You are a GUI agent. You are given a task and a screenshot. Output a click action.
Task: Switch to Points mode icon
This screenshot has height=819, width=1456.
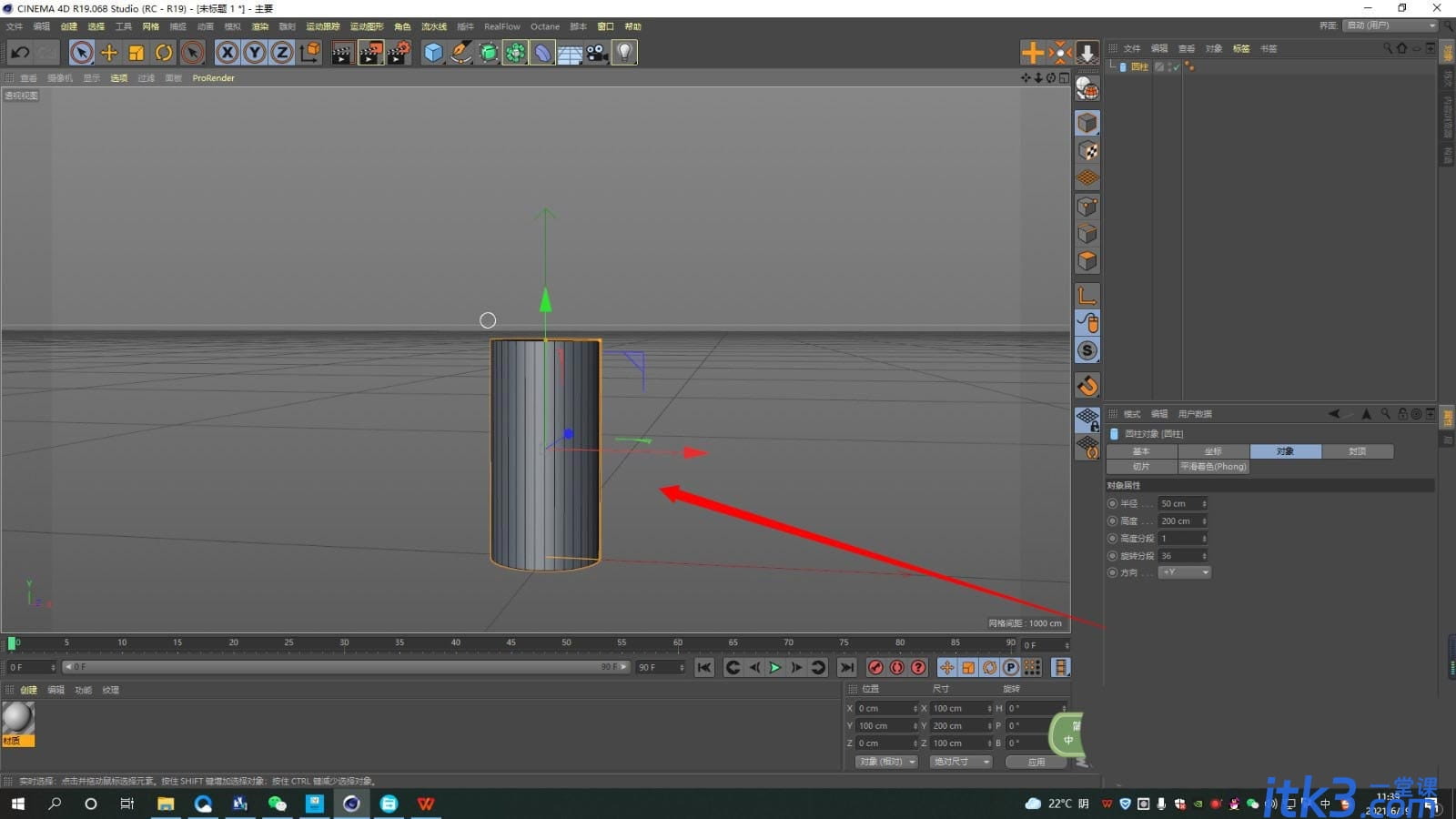click(1087, 207)
